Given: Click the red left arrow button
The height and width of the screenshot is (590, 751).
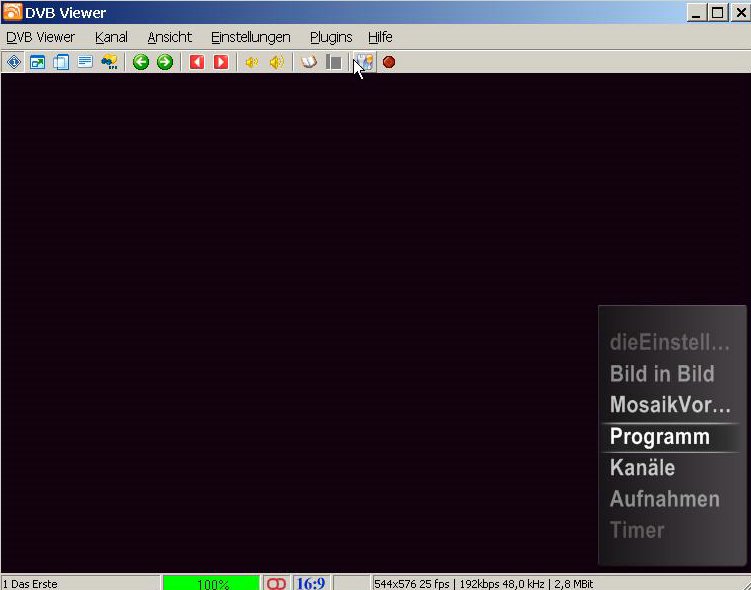Looking at the screenshot, I should coord(197,62).
